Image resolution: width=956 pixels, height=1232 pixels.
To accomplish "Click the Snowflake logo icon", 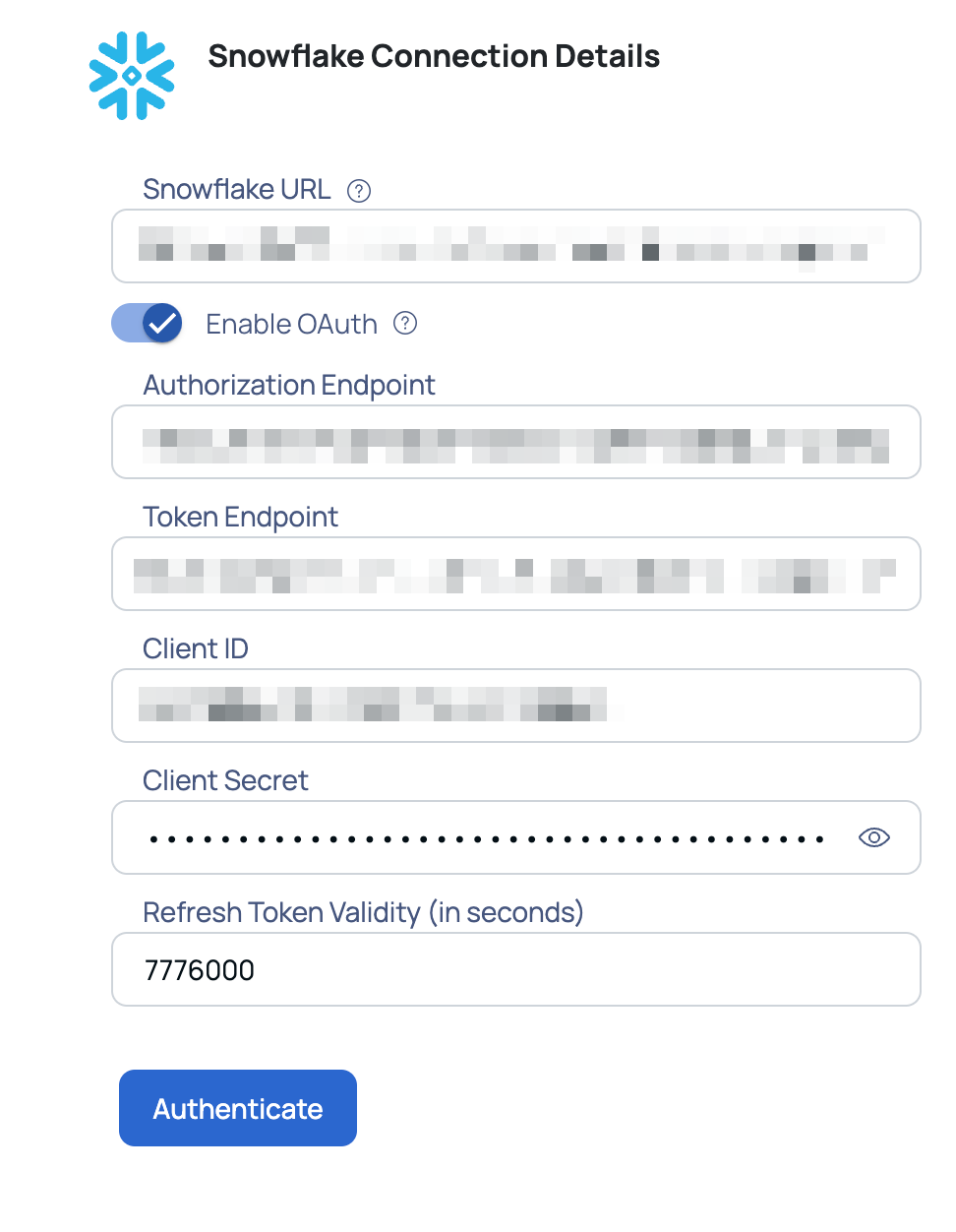I will tap(132, 76).
